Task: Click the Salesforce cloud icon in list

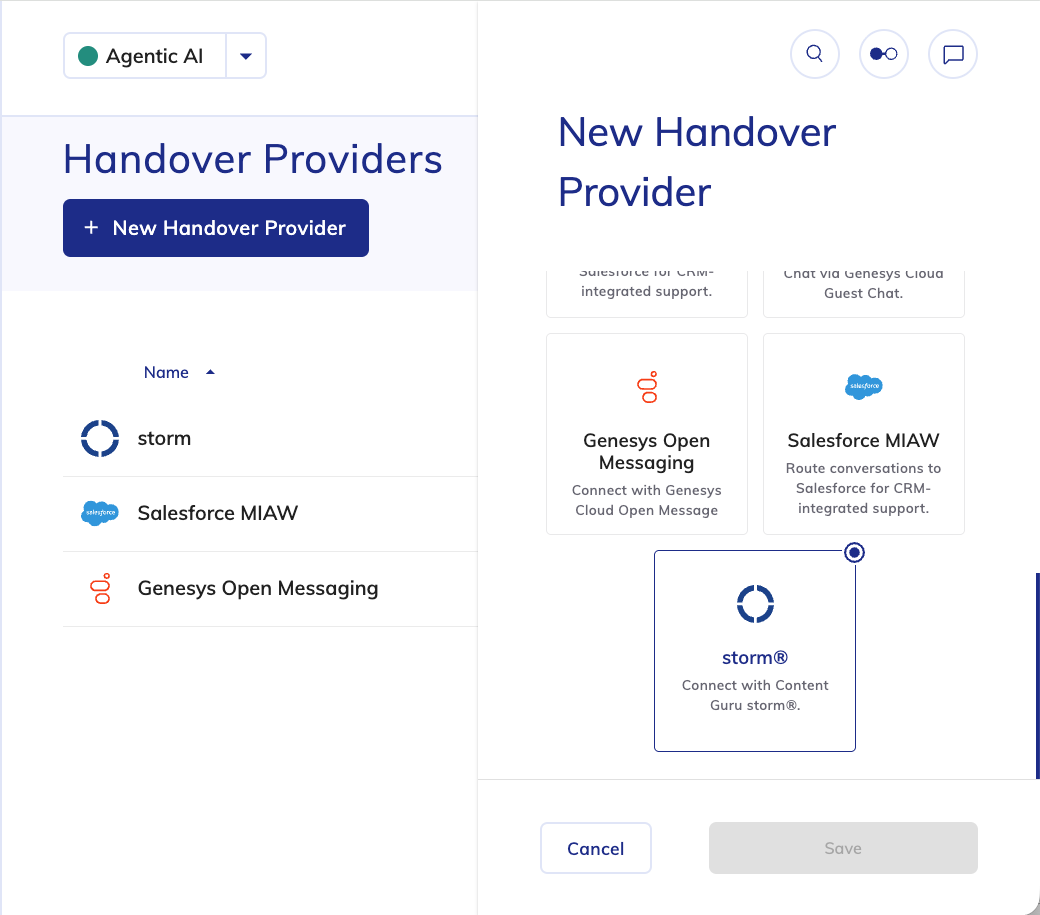Action: 100,513
